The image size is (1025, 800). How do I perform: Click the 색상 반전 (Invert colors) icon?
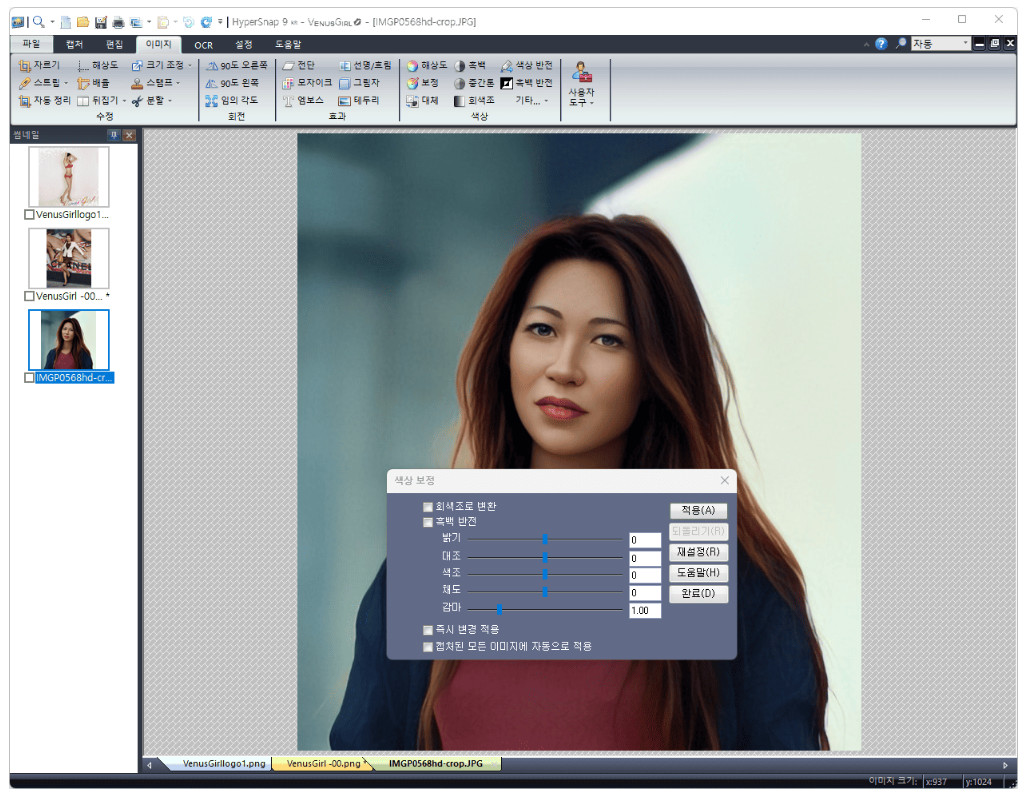point(526,65)
